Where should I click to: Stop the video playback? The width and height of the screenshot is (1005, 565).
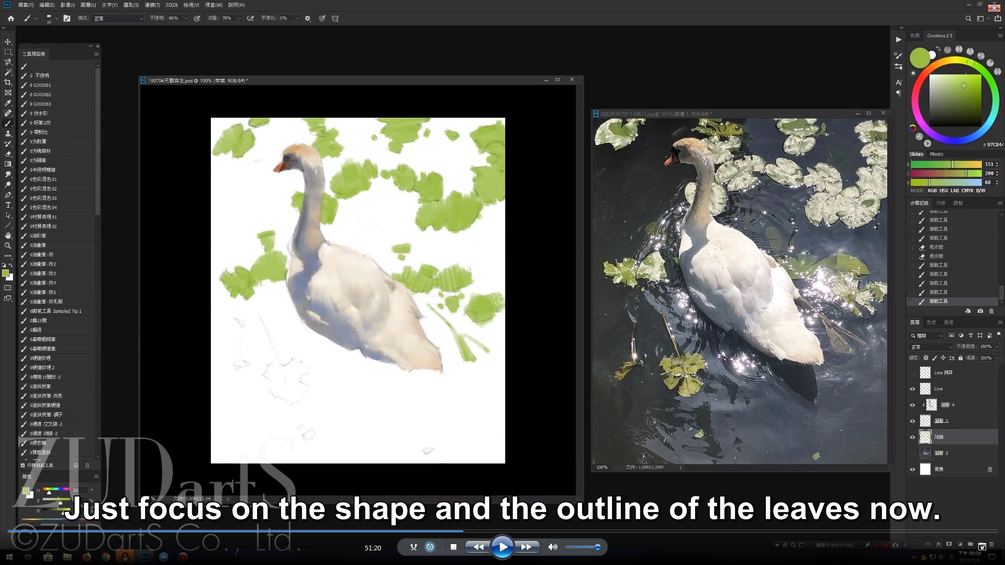453,546
